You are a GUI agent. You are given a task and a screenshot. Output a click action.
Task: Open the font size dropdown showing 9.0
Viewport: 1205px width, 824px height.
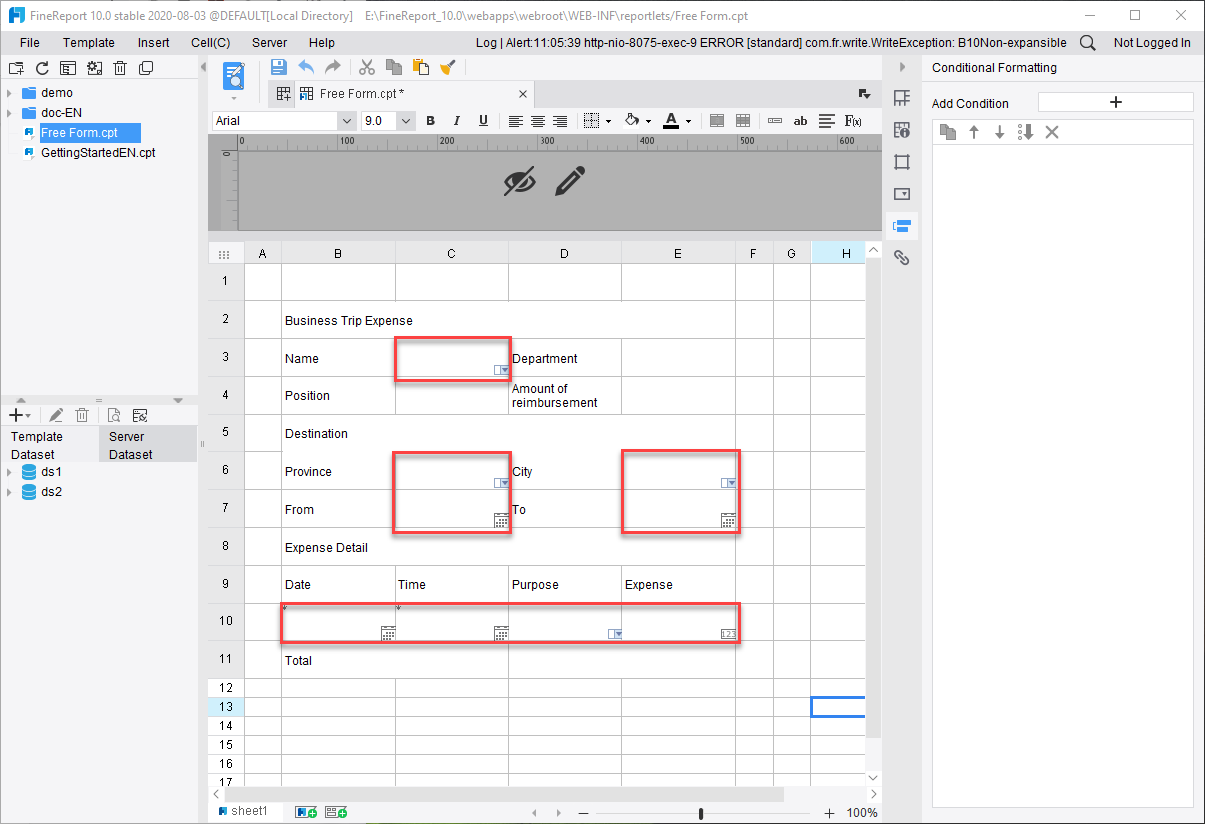pos(405,120)
